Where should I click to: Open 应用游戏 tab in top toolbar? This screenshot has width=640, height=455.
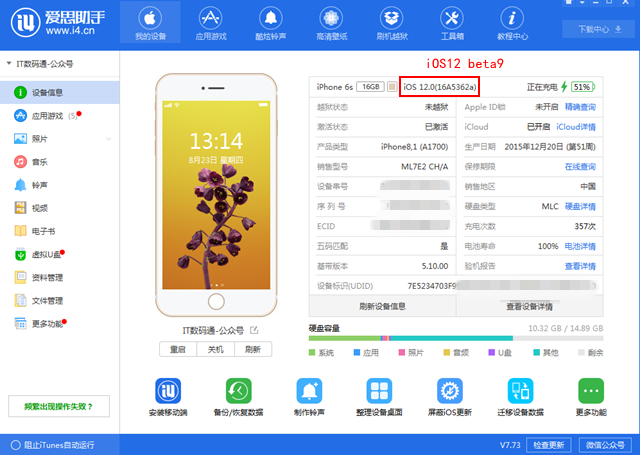tap(211, 22)
